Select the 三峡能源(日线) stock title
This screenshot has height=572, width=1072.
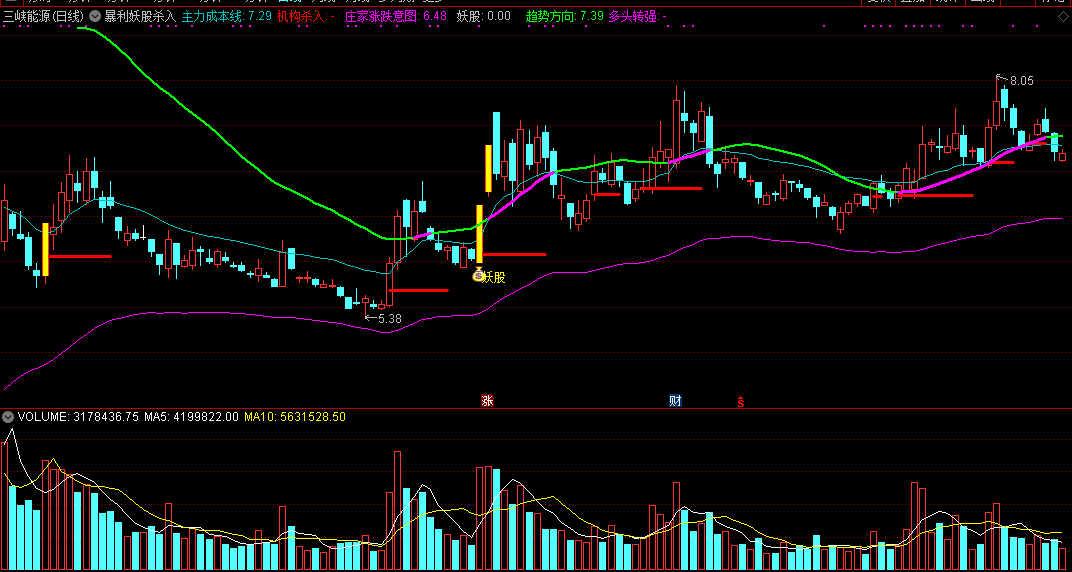43,16
